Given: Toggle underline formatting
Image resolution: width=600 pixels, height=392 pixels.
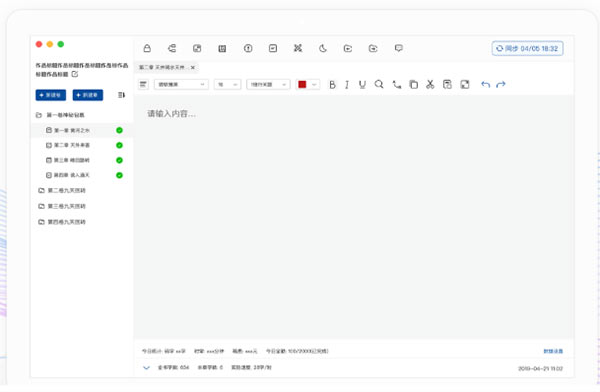Looking at the screenshot, I should (x=362, y=85).
